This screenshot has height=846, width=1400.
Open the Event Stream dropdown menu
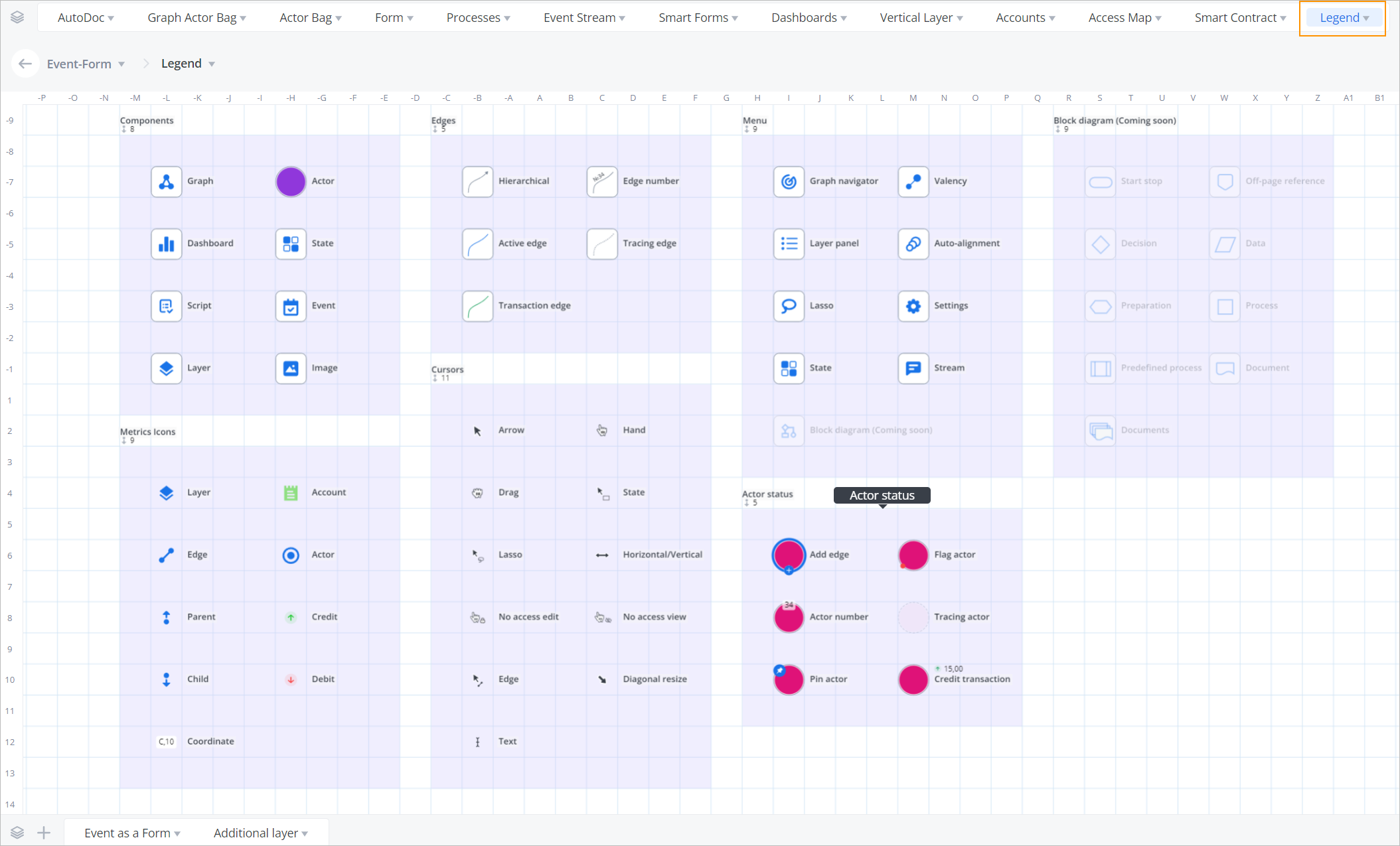pos(584,17)
